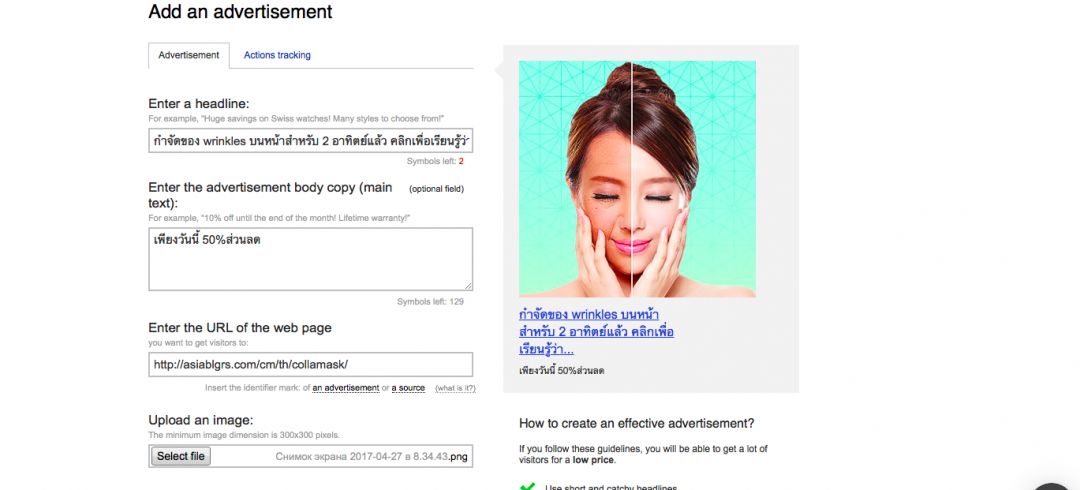Click the Select file button
The image size is (1080, 490).
(180, 456)
